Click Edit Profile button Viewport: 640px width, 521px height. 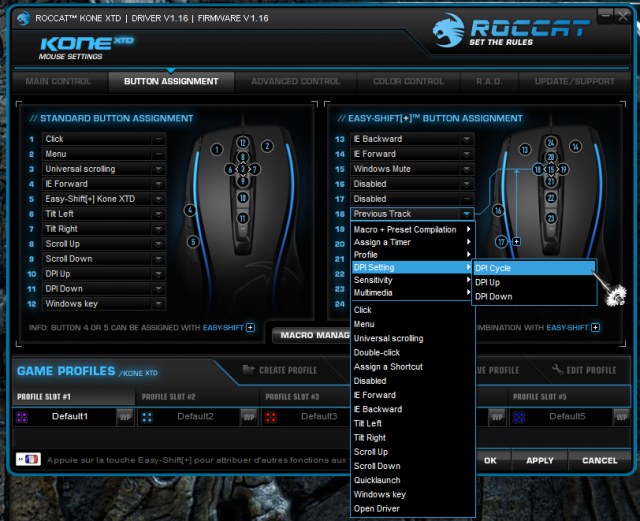(x=584, y=370)
